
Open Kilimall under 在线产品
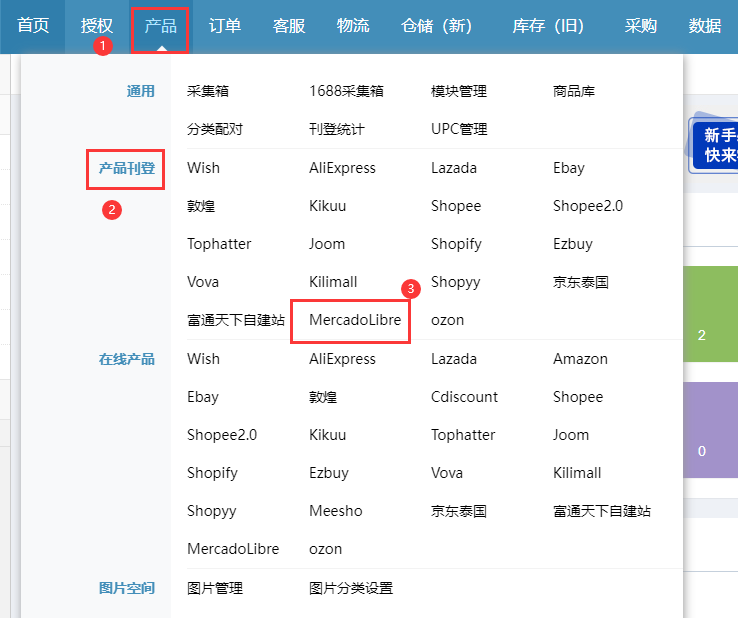577,473
